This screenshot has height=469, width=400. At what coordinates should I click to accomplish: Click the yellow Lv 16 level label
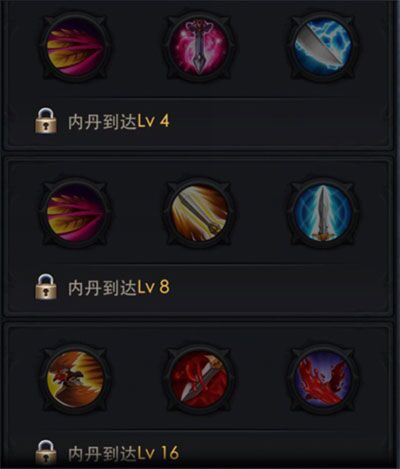pos(158,453)
